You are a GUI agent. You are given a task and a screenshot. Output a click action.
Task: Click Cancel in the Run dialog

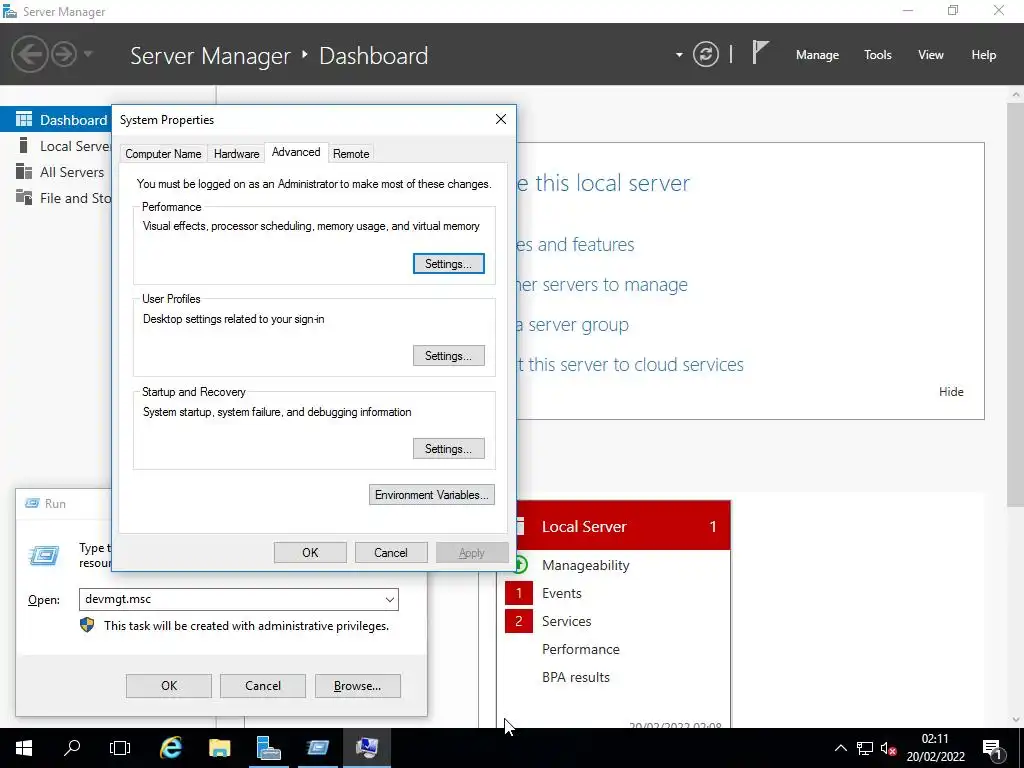click(x=263, y=686)
